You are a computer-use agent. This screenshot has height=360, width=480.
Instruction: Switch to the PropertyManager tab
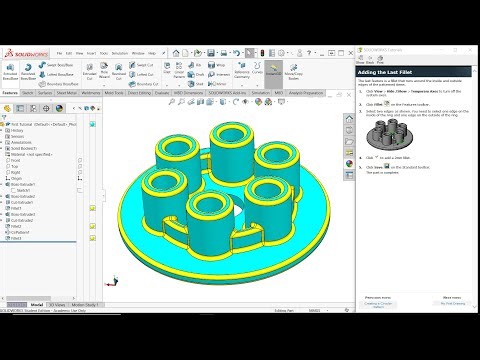point(20,108)
